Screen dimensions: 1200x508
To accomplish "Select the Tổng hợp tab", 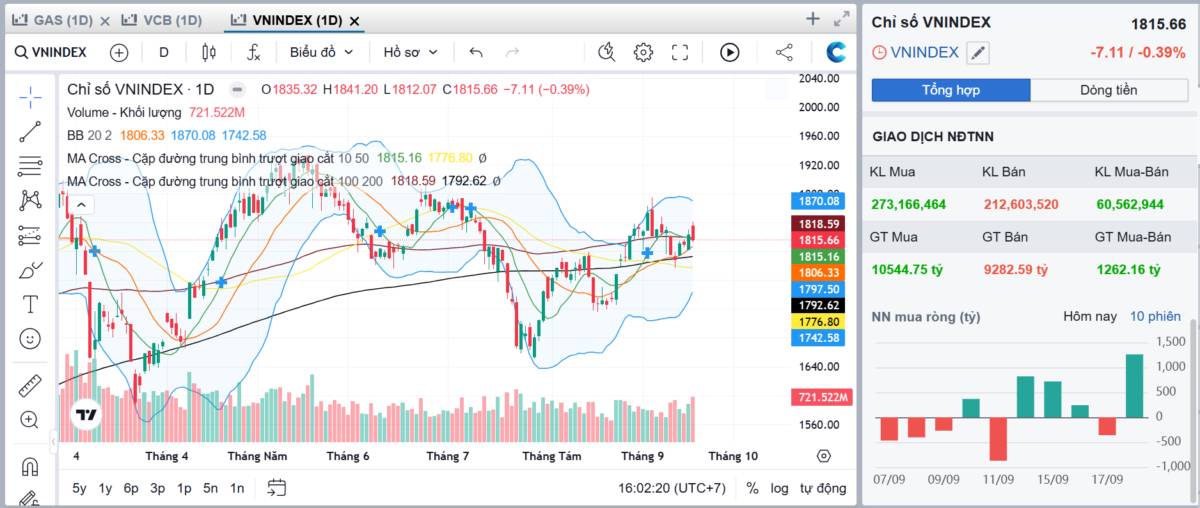I will click(x=951, y=90).
